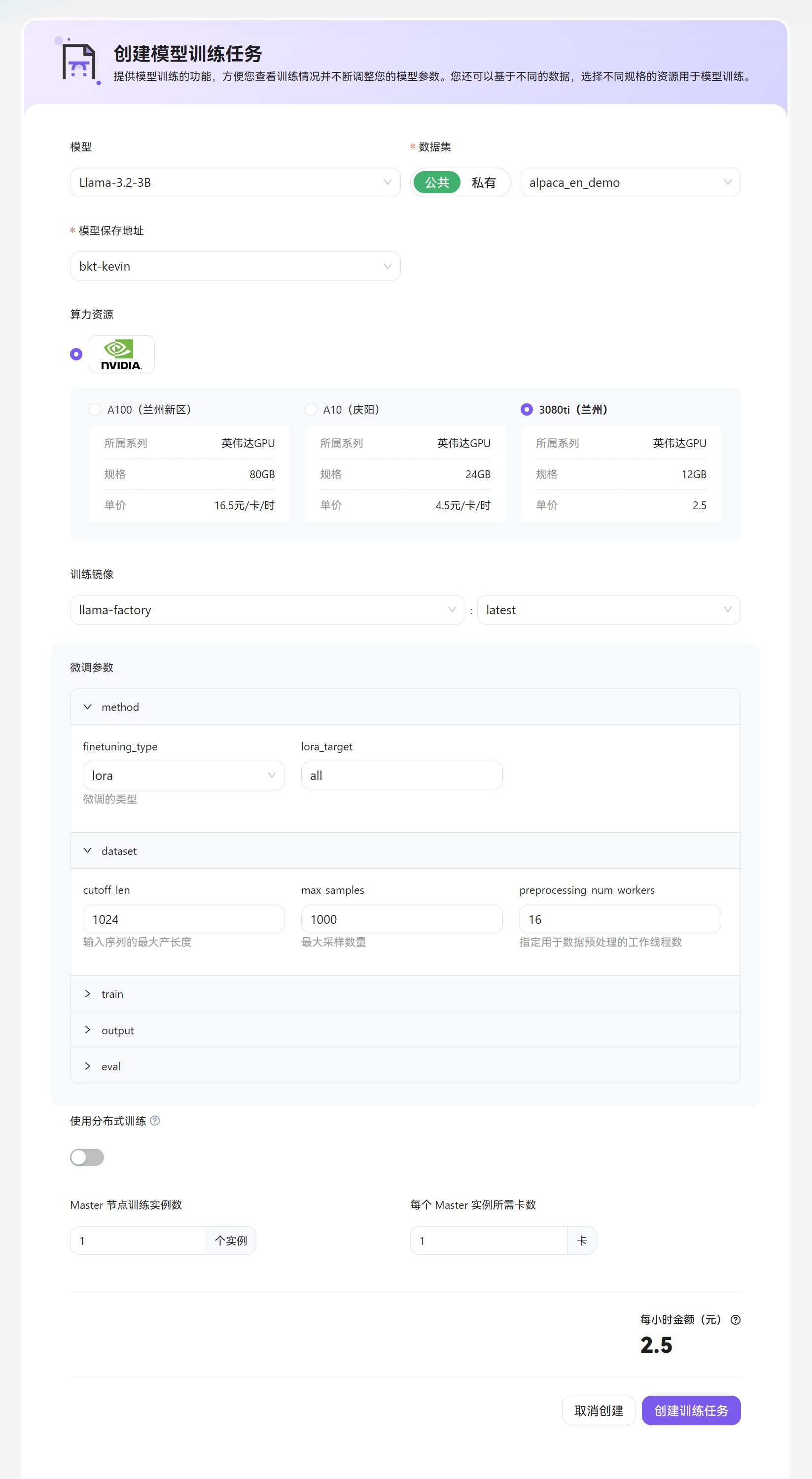The image size is (812, 1479).
Task: Click the 微调的类型 hint text
Action: 110,799
